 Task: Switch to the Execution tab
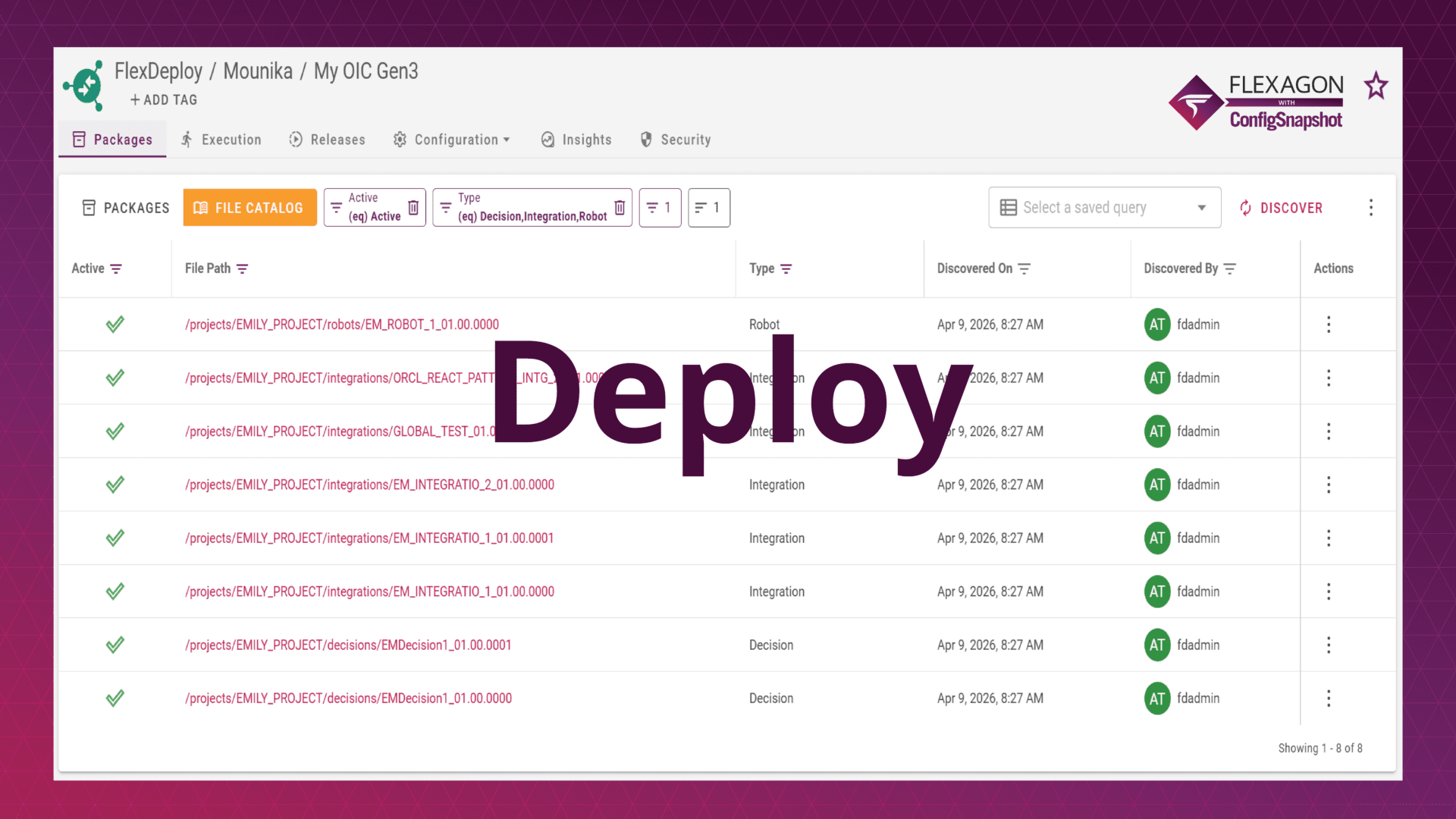tap(221, 140)
